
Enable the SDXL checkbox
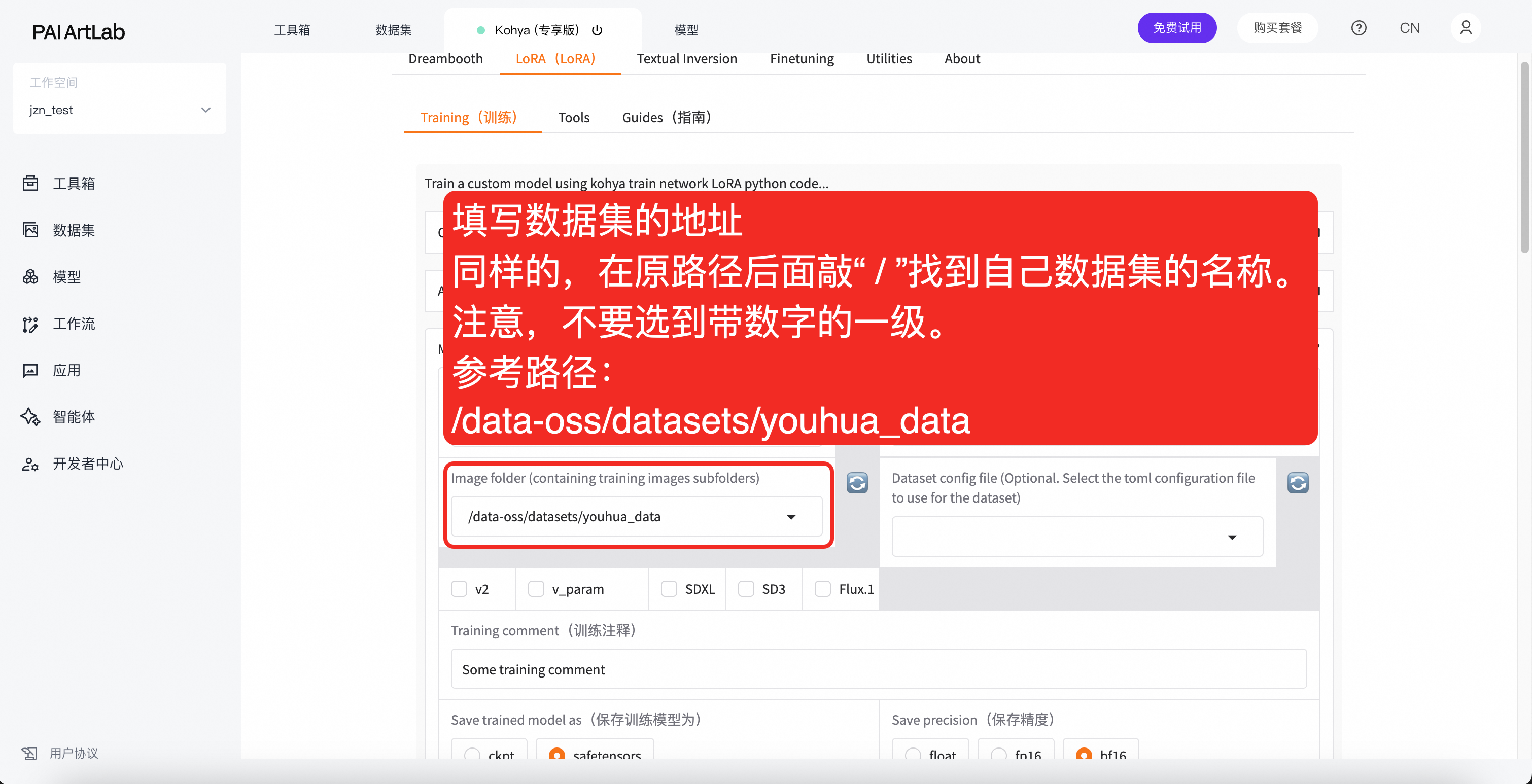pyautogui.click(x=669, y=589)
